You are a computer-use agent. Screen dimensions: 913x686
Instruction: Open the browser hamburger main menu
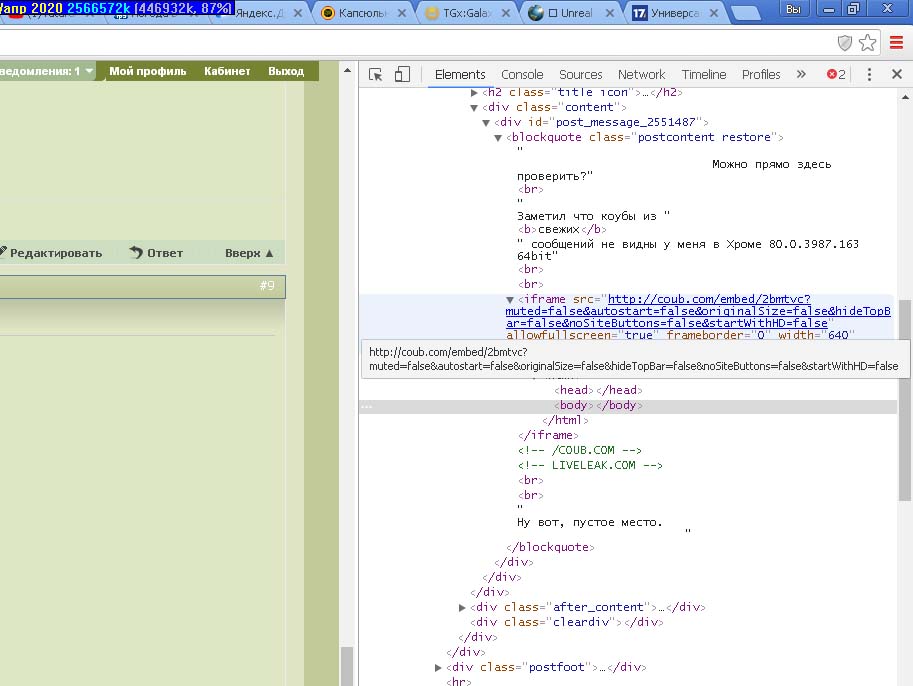coord(896,42)
